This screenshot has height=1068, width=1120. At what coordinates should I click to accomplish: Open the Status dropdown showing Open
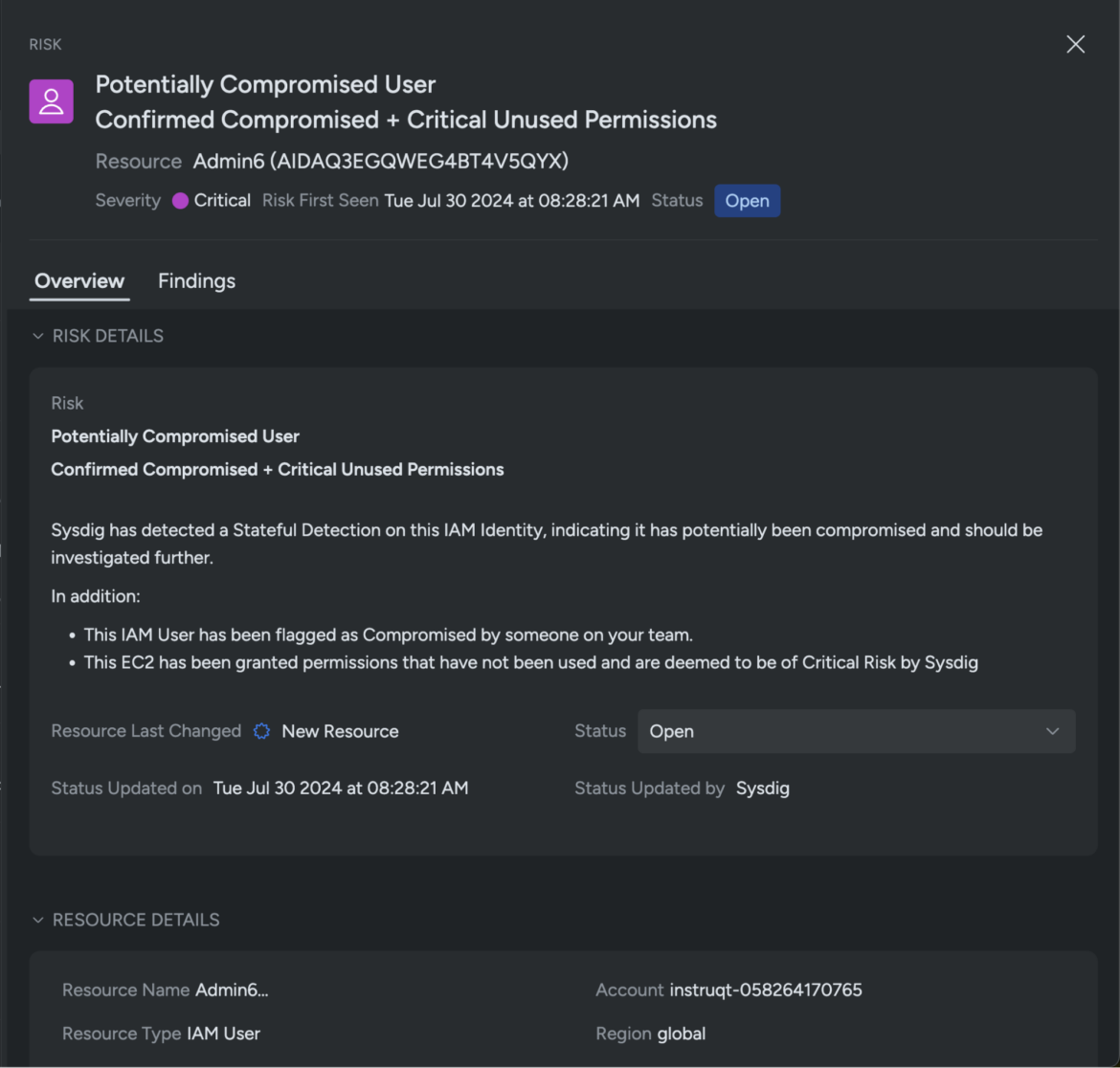(x=842, y=731)
